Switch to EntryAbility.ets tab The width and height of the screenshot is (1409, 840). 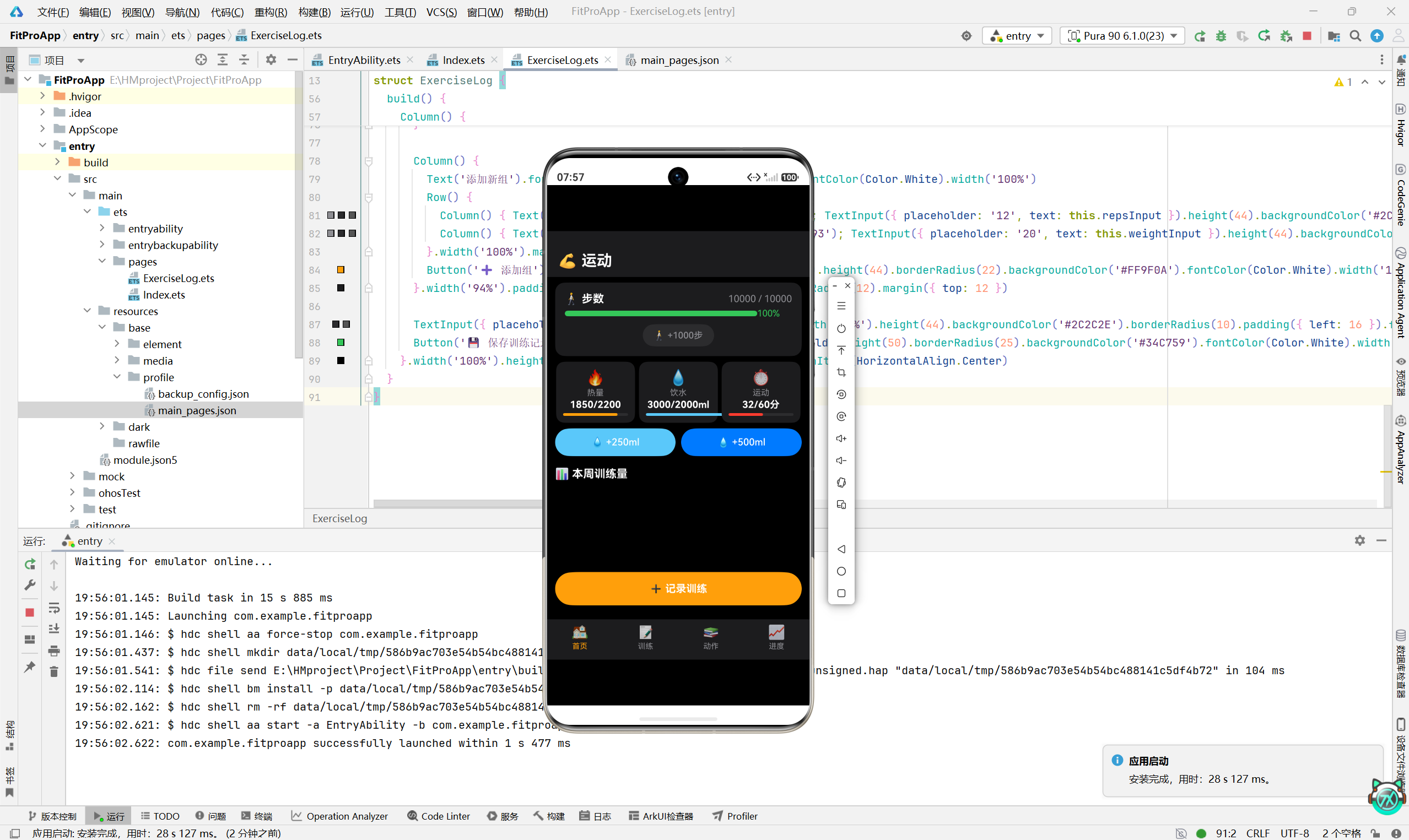[364, 60]
